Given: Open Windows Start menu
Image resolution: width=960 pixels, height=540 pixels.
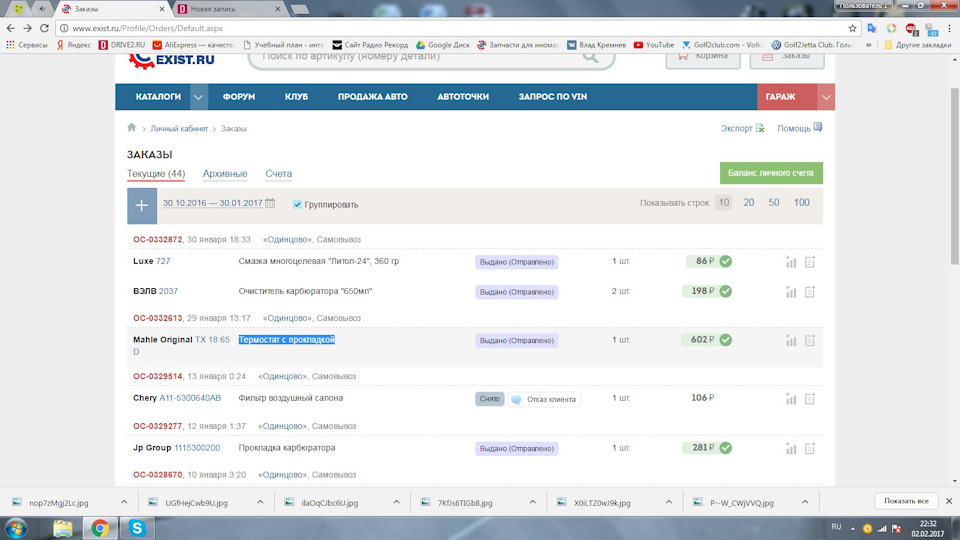Looking at the screenshot, I should click(16, 528).
